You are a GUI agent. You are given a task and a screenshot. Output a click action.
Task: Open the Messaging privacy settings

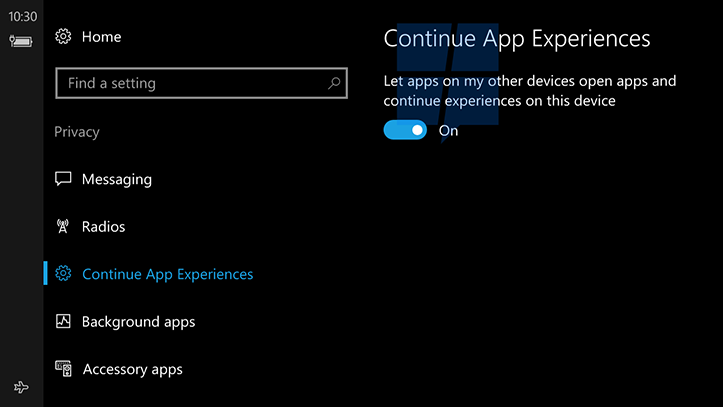(x=117, y=179)
